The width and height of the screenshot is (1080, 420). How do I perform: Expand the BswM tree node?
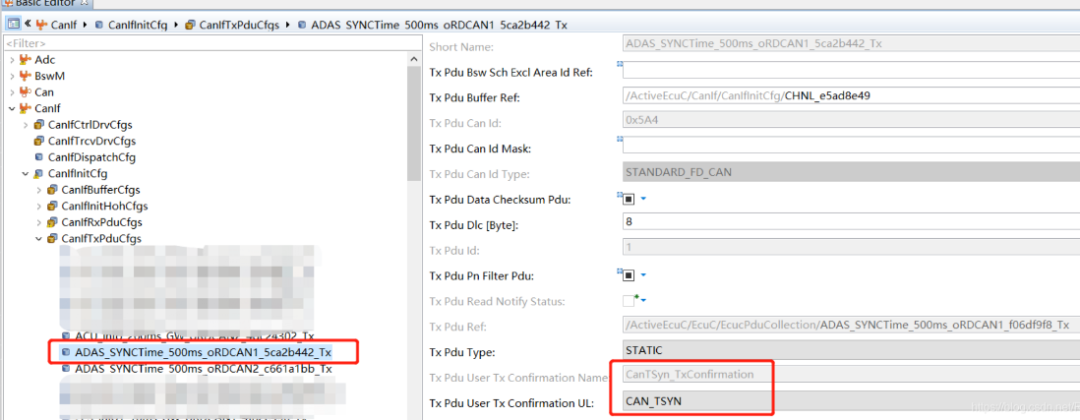(12, 76)
